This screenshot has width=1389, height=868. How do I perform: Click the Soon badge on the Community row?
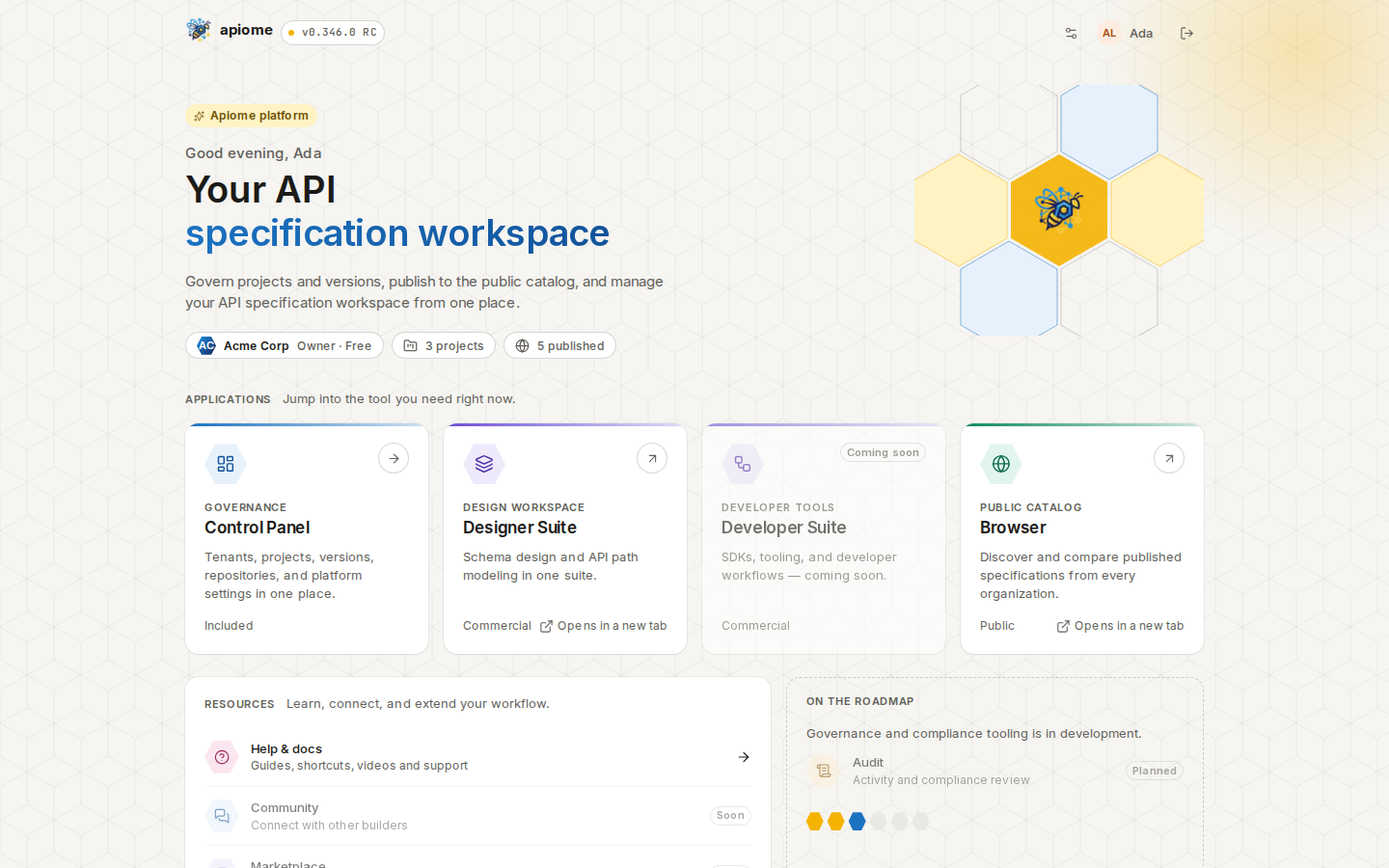730,816
